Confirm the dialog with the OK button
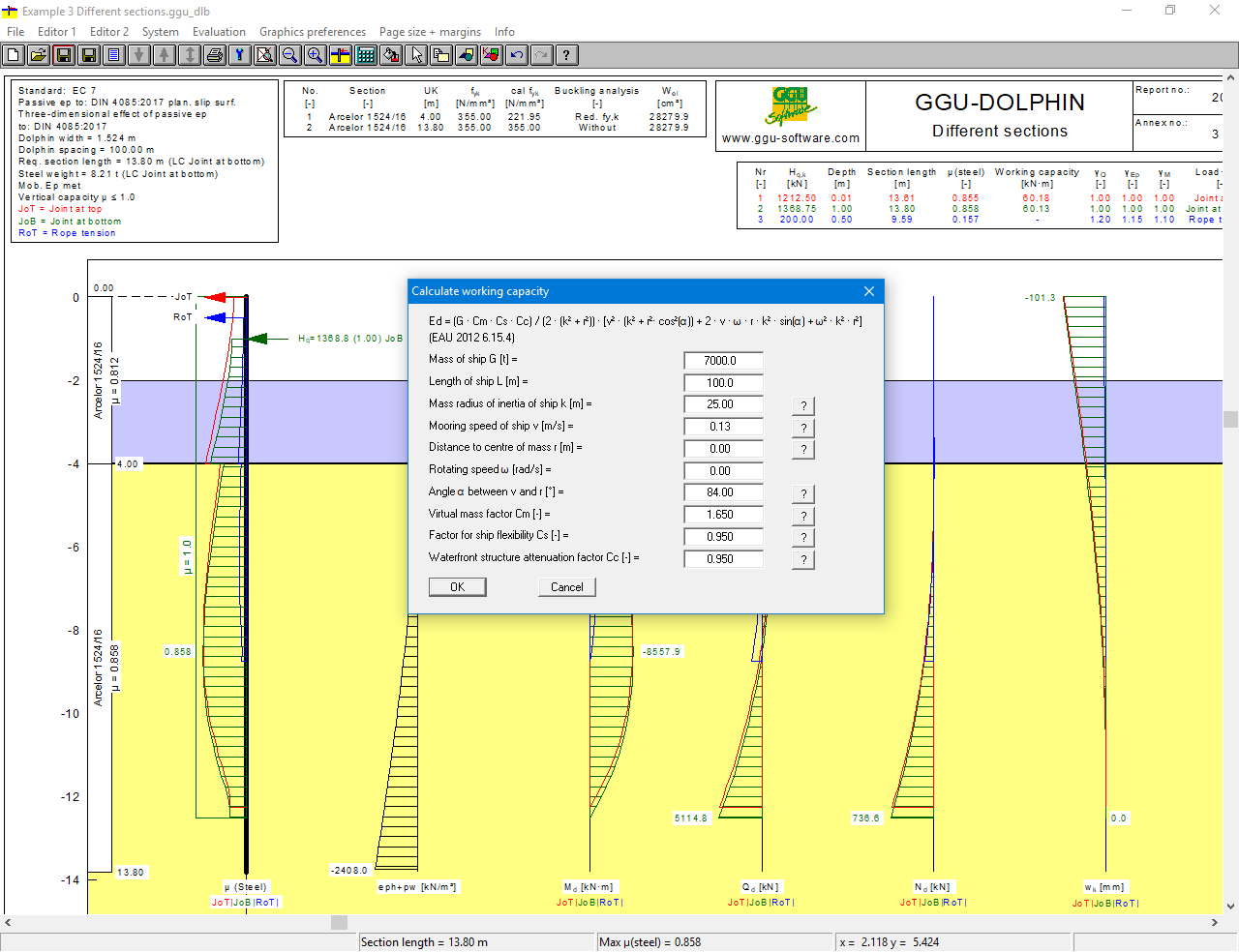The image size is (1239, 952). (x=458, y=587)
